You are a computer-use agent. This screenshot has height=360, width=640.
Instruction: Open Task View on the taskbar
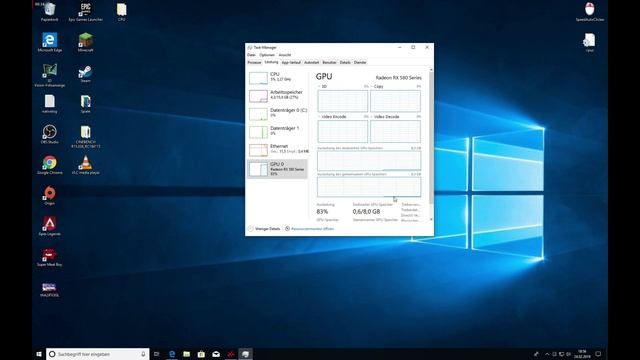click(156, 354)
